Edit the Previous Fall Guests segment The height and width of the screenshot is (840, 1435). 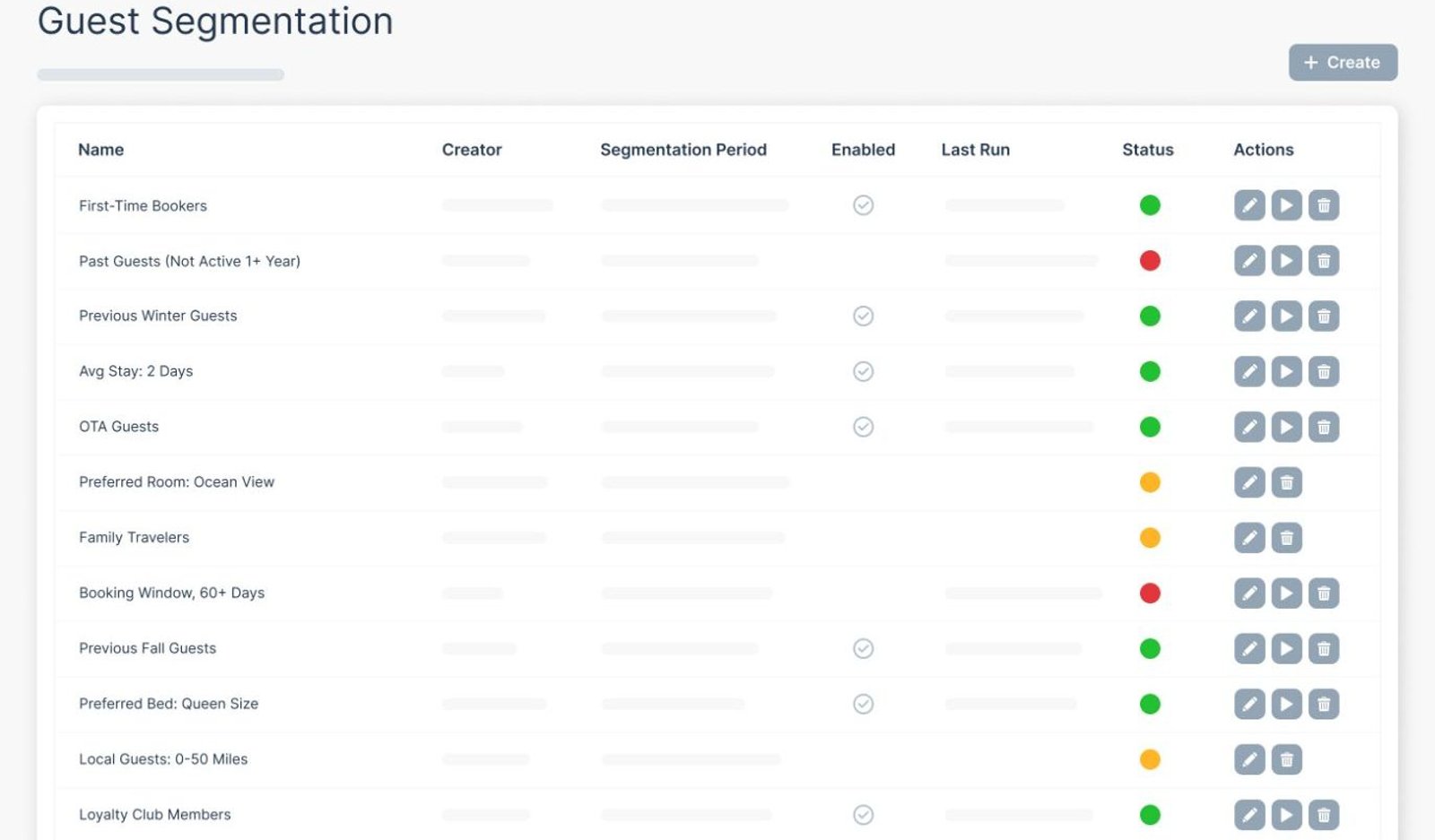(x=1249, y=648)
